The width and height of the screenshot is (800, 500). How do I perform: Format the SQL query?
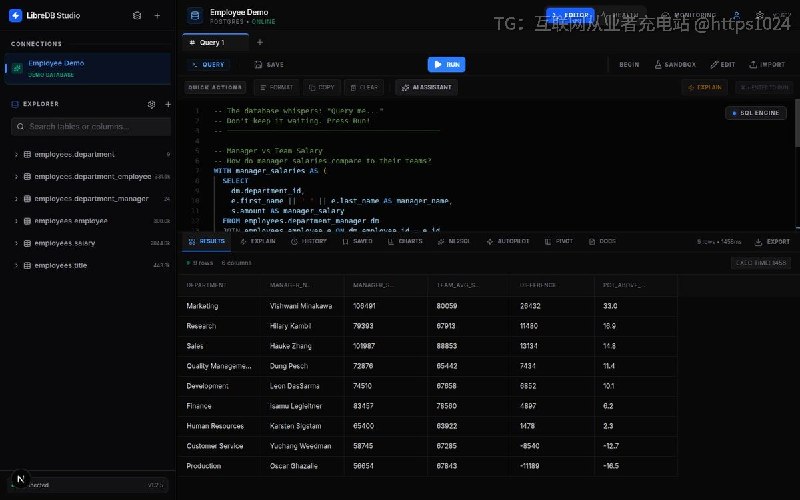277,87
